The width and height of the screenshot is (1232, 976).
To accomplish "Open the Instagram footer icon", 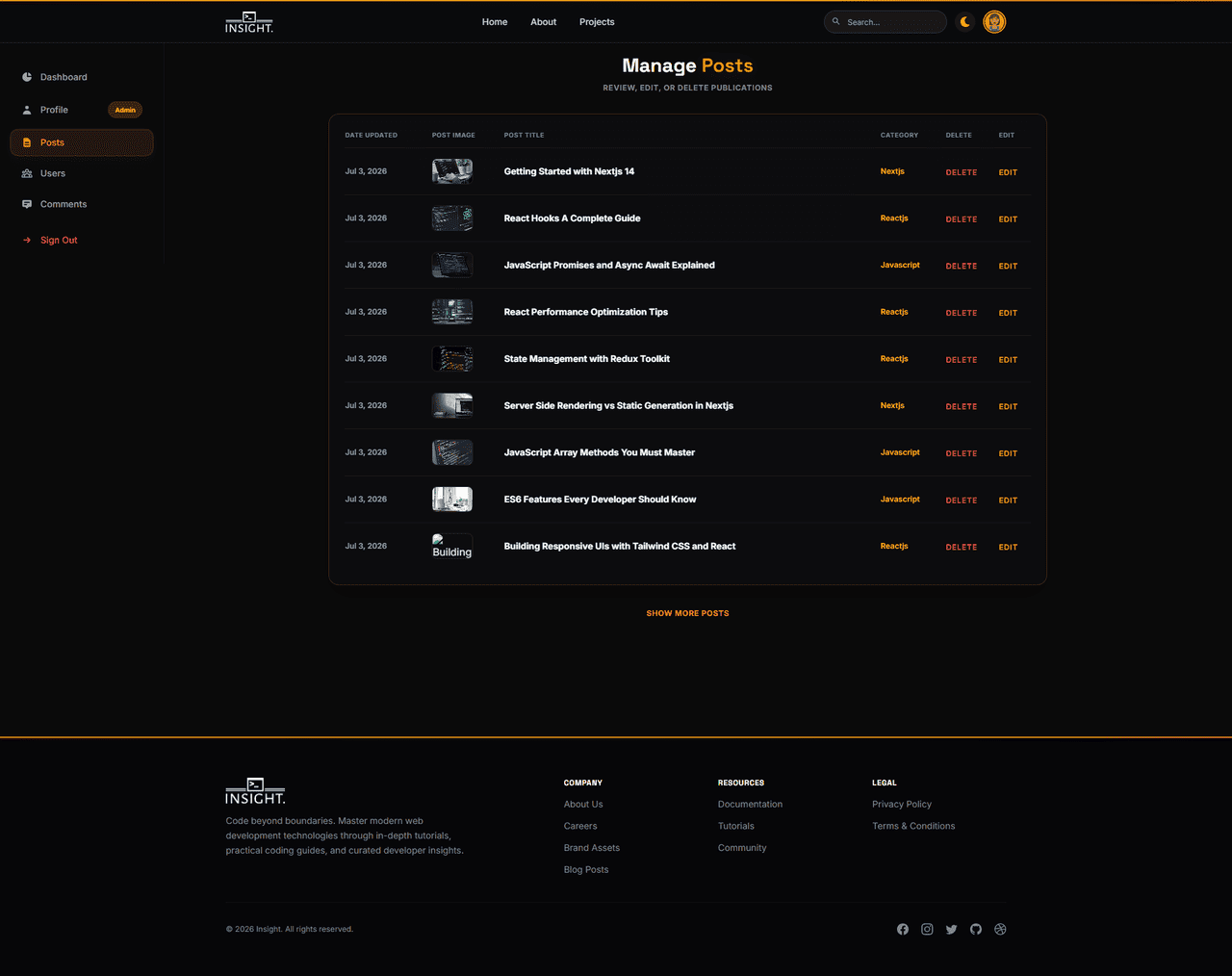I will click(x=927, y=929).
